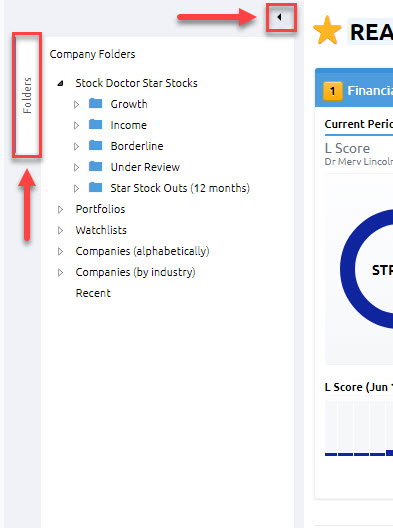The height and width of the screenshot is (528, 393).
Task: Select the Current Period tab
Action: [358, 124]
